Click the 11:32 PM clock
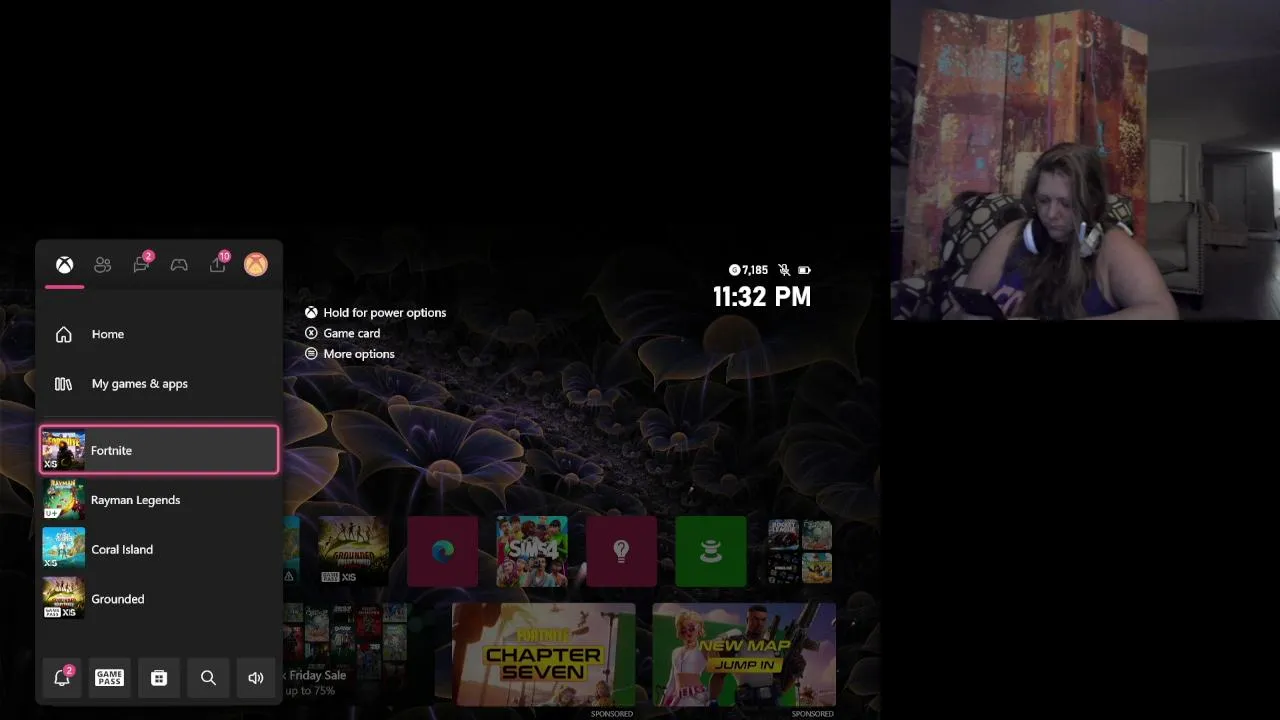This screenshot has width=1280, height=720. click(762, 297)
